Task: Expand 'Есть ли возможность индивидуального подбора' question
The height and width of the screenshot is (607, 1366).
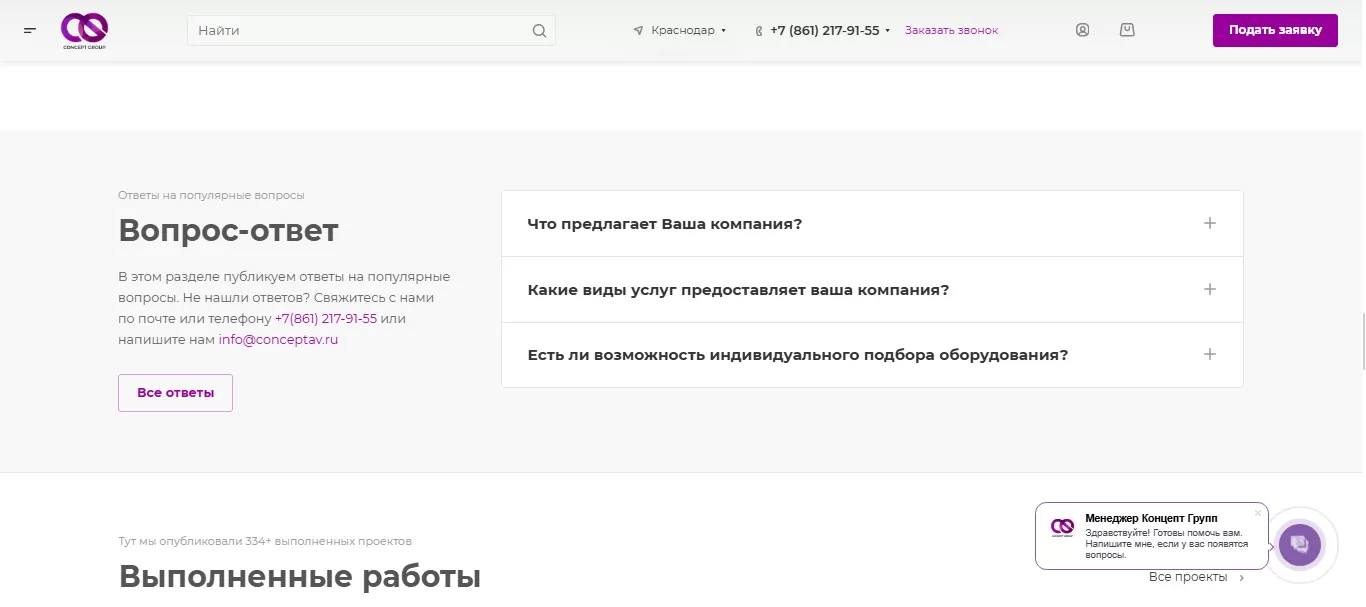Action: tap(1209, 354)
